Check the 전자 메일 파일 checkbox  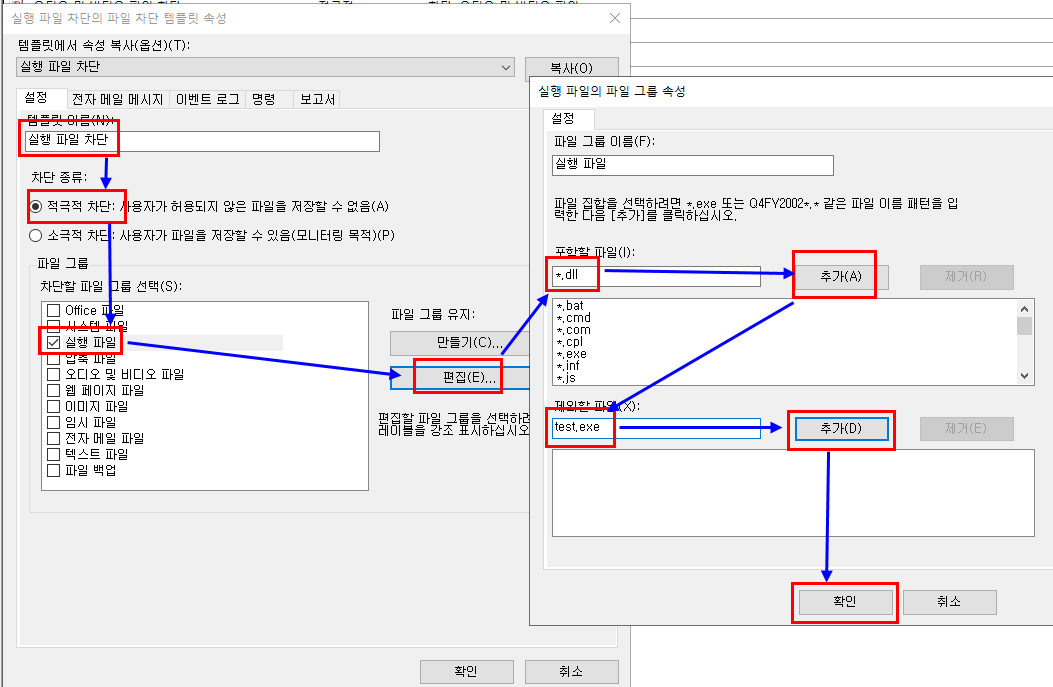(54, 439)
